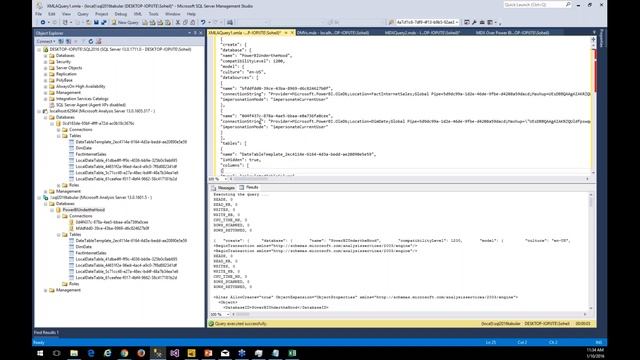Click the navigate Back round icon
640x360 pixels.
click(43, 22)
